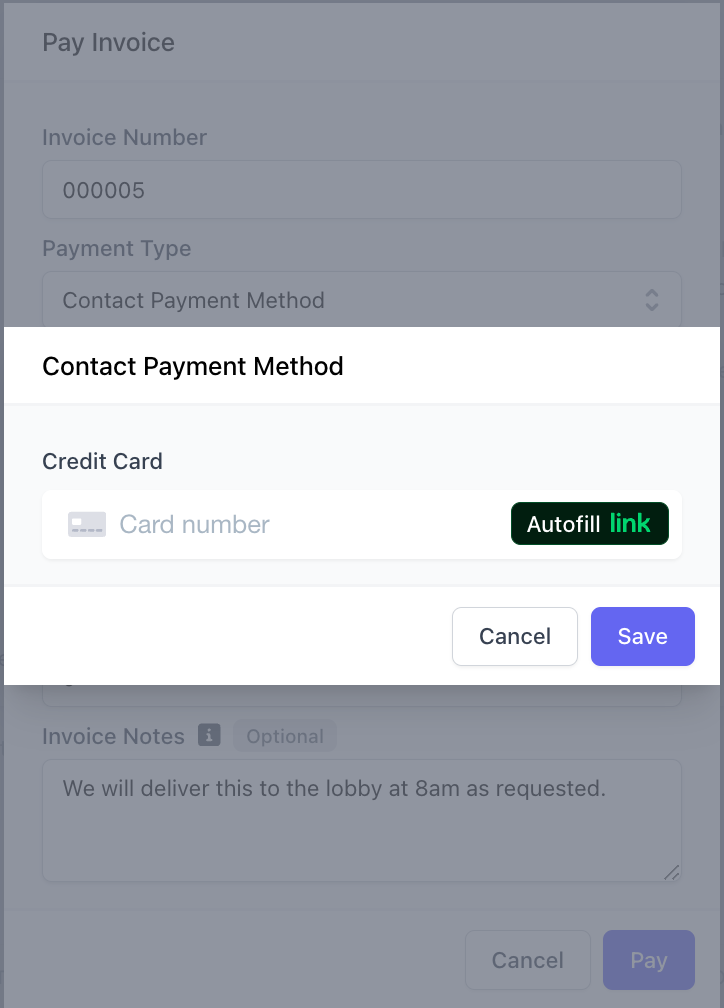Click the Contact Payment Method dialog title

point(193,366)
